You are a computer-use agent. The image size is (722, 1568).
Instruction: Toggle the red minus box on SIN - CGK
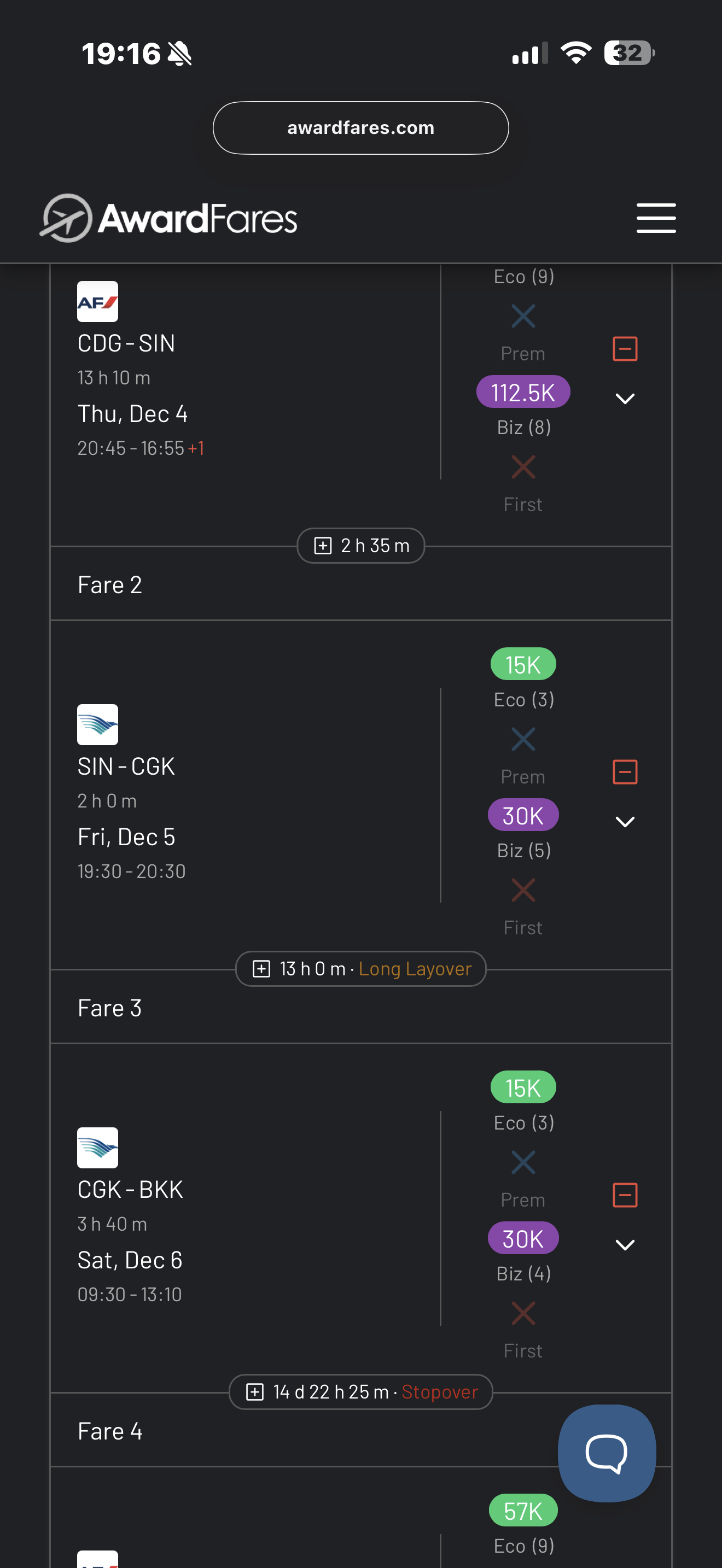625,772
